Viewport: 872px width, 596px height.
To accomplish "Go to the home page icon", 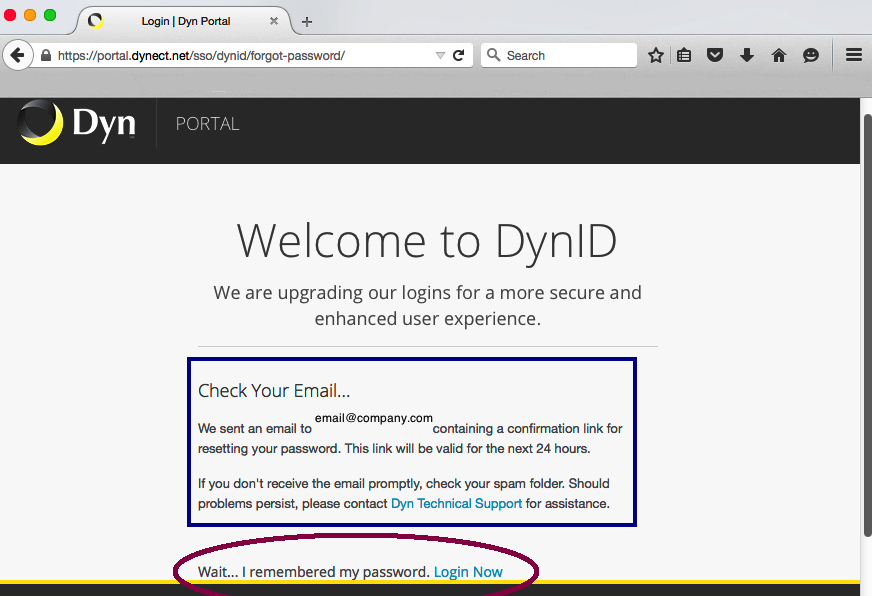I will click(779, 55).
